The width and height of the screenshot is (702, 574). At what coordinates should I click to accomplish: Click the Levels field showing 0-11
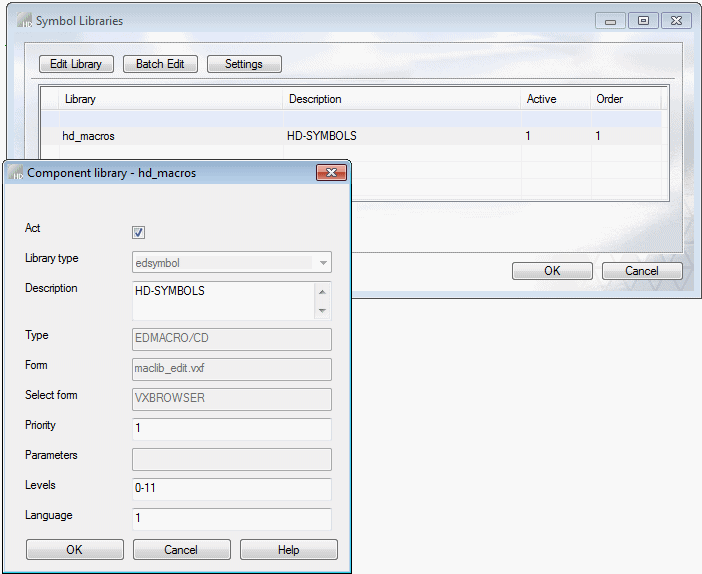coord(231,489)
